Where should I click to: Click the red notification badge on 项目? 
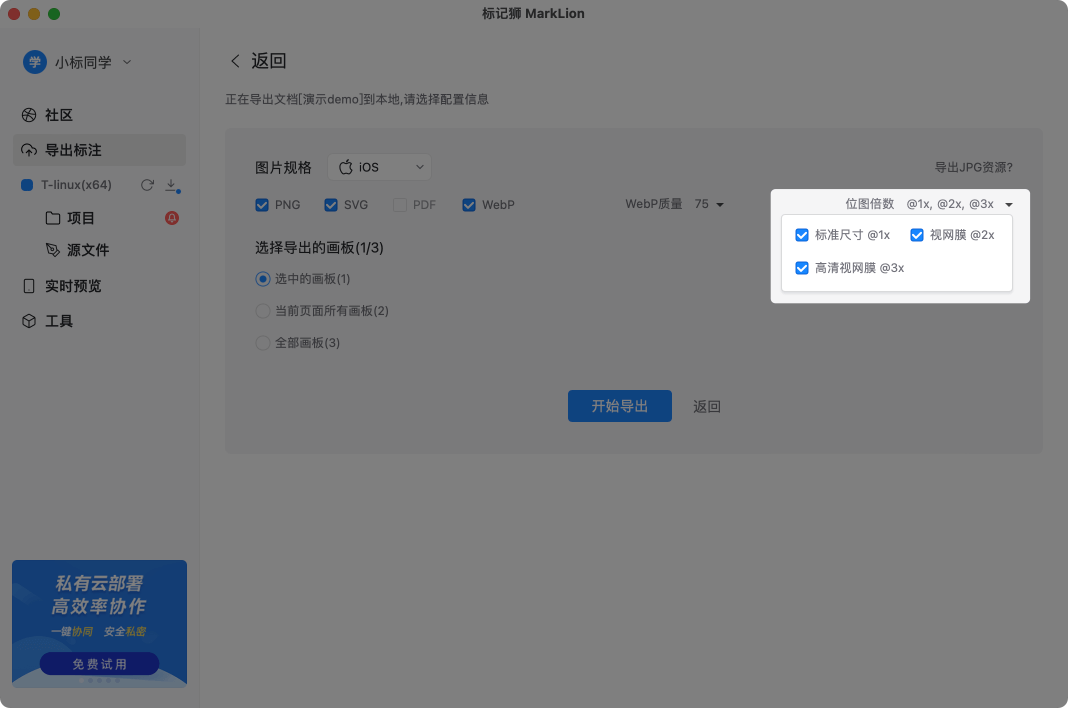pos(171,218)
